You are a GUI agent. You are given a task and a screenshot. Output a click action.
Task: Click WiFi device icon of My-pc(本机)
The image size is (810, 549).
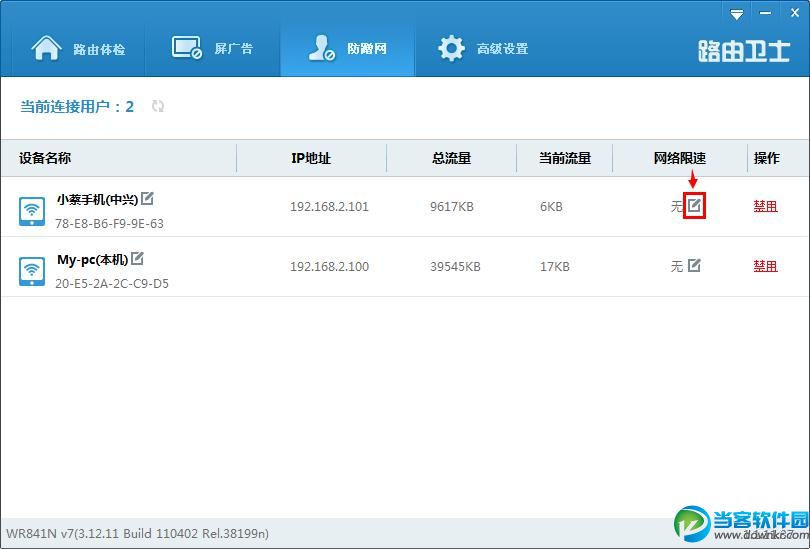click(x=32, y=271)
